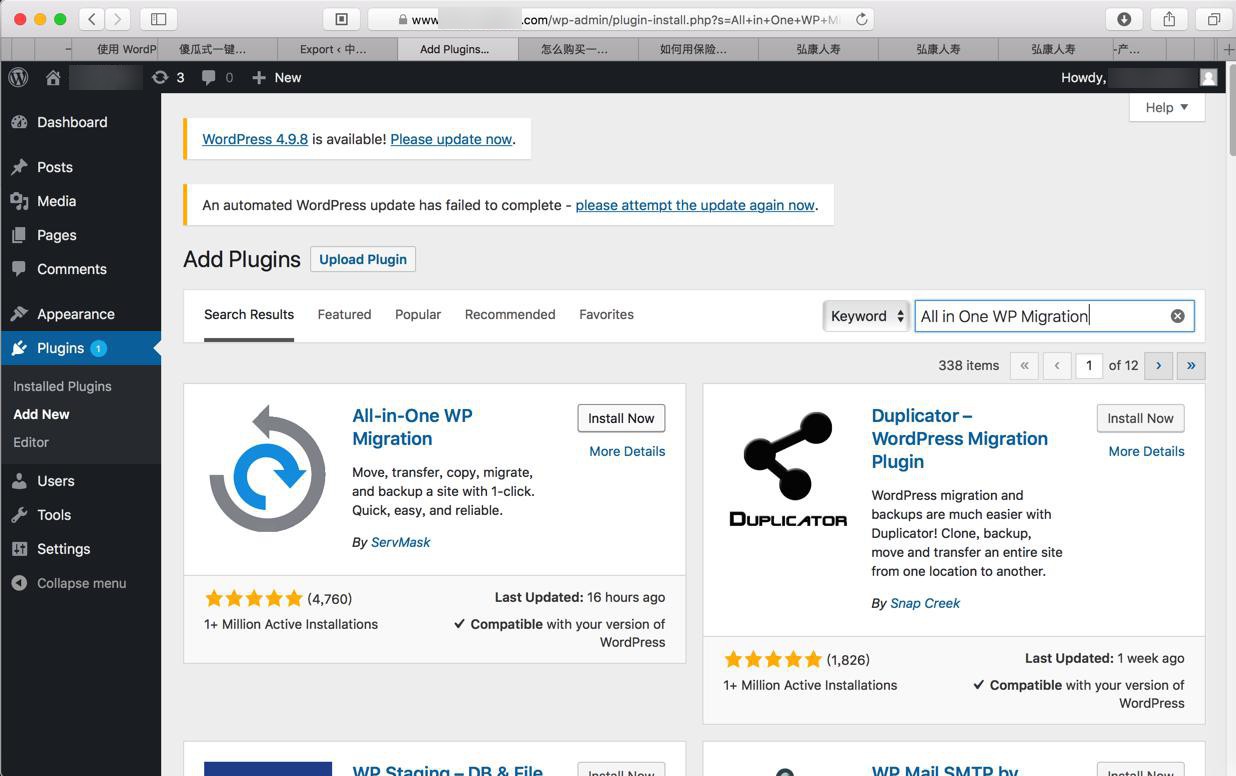Open the Keyword search type dropdown
This screenshot has height=776, width=1236.
[866, 316]
